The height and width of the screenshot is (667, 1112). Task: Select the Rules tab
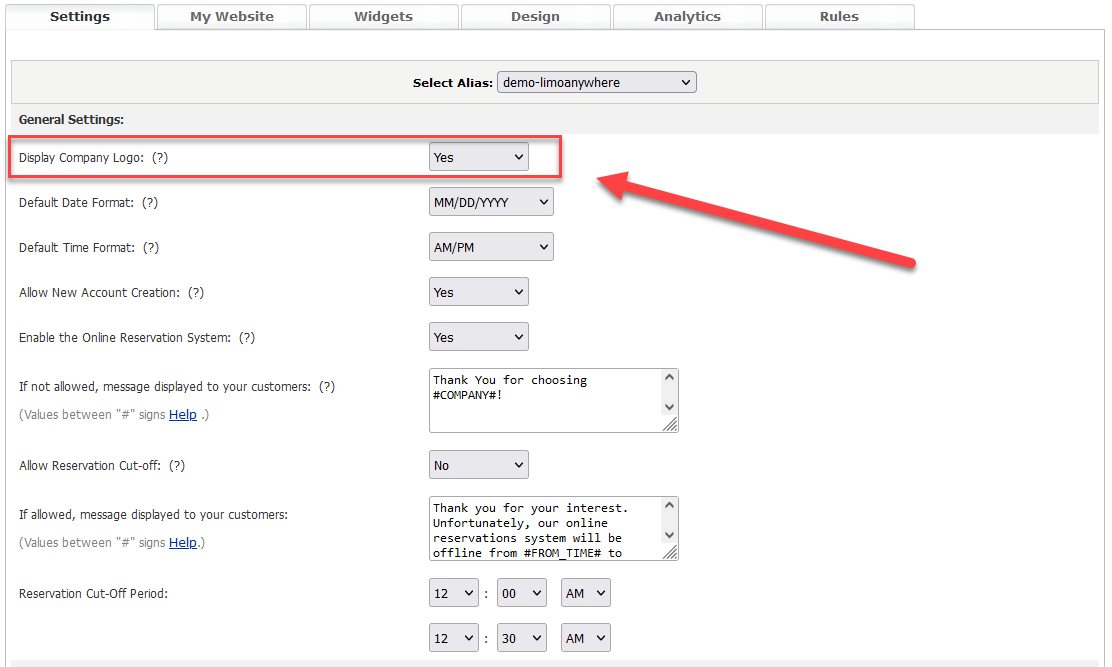(x=839, y=17)
